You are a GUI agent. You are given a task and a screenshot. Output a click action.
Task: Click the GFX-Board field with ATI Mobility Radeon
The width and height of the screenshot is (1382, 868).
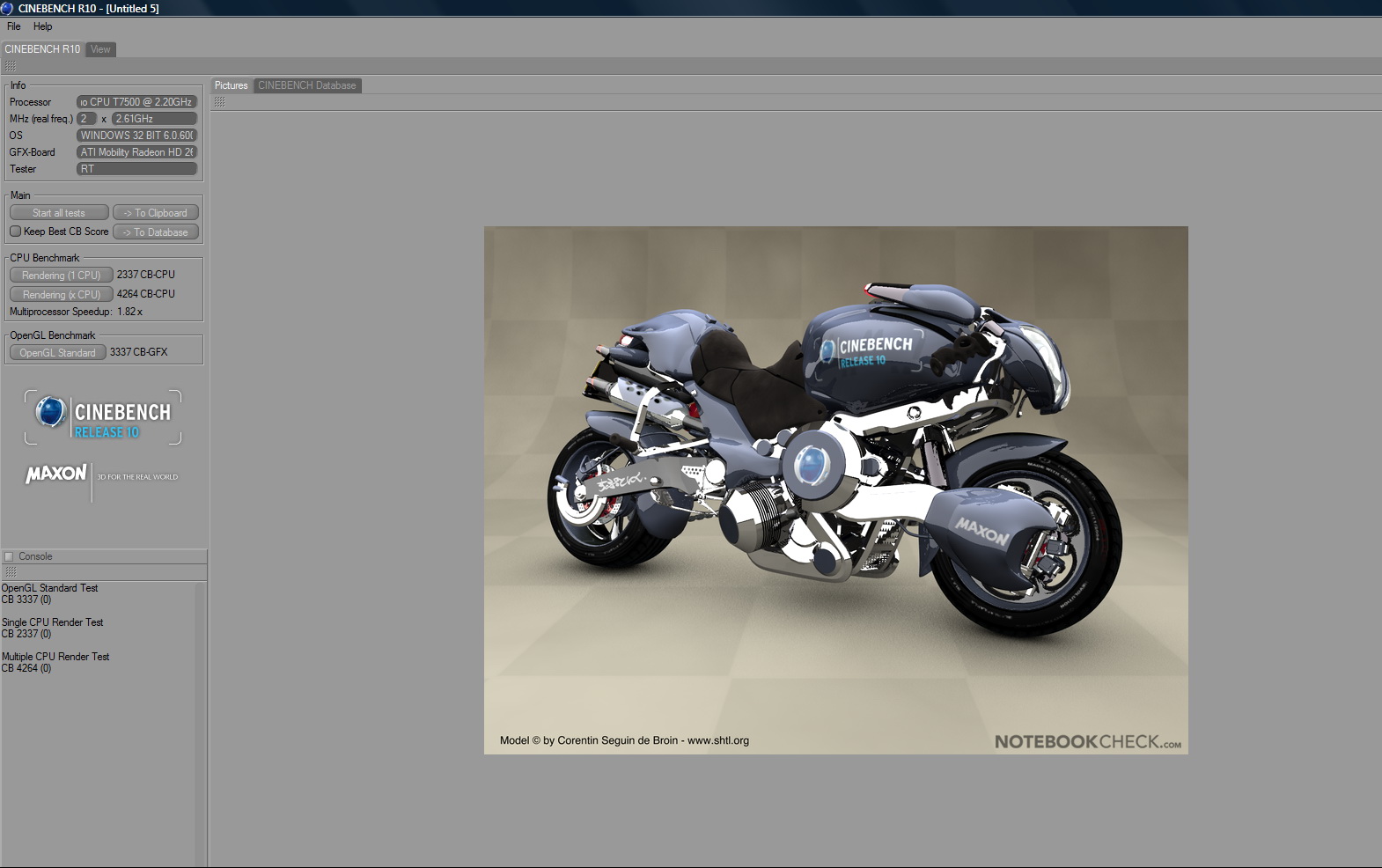pyautogui.click(x=136, y=152)
